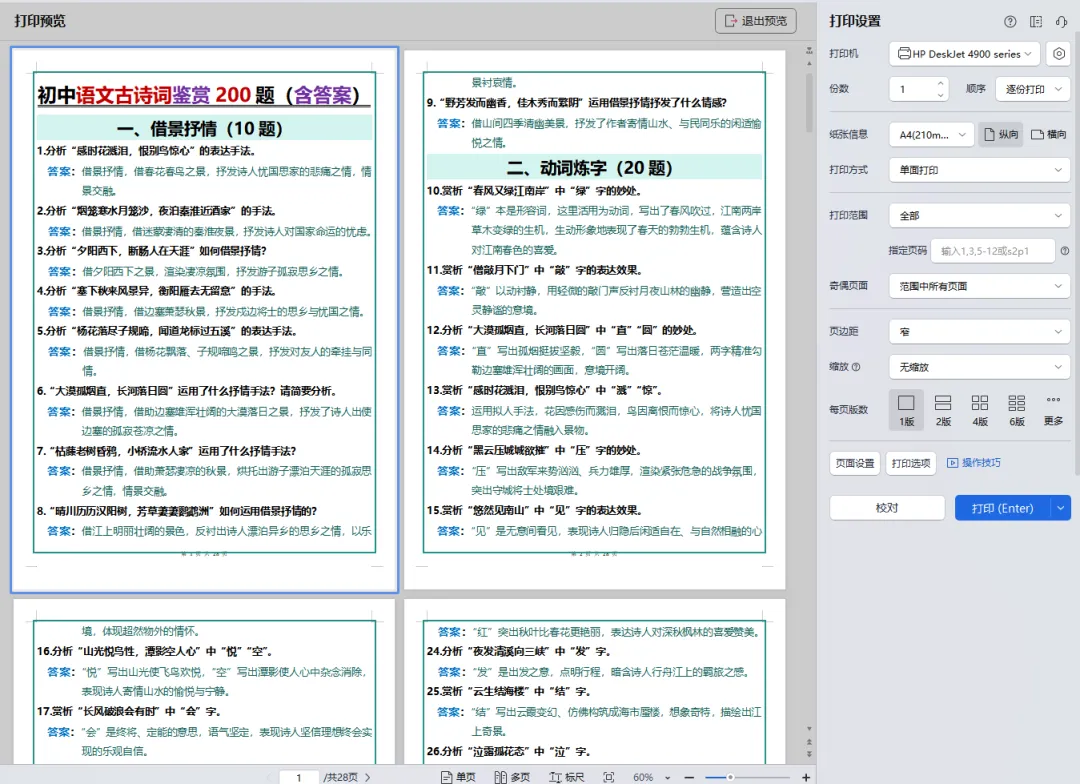Viewport: 1080px width, 784px height.
Task: Expand 更多 for more layout options
Action: point(1055,408)
